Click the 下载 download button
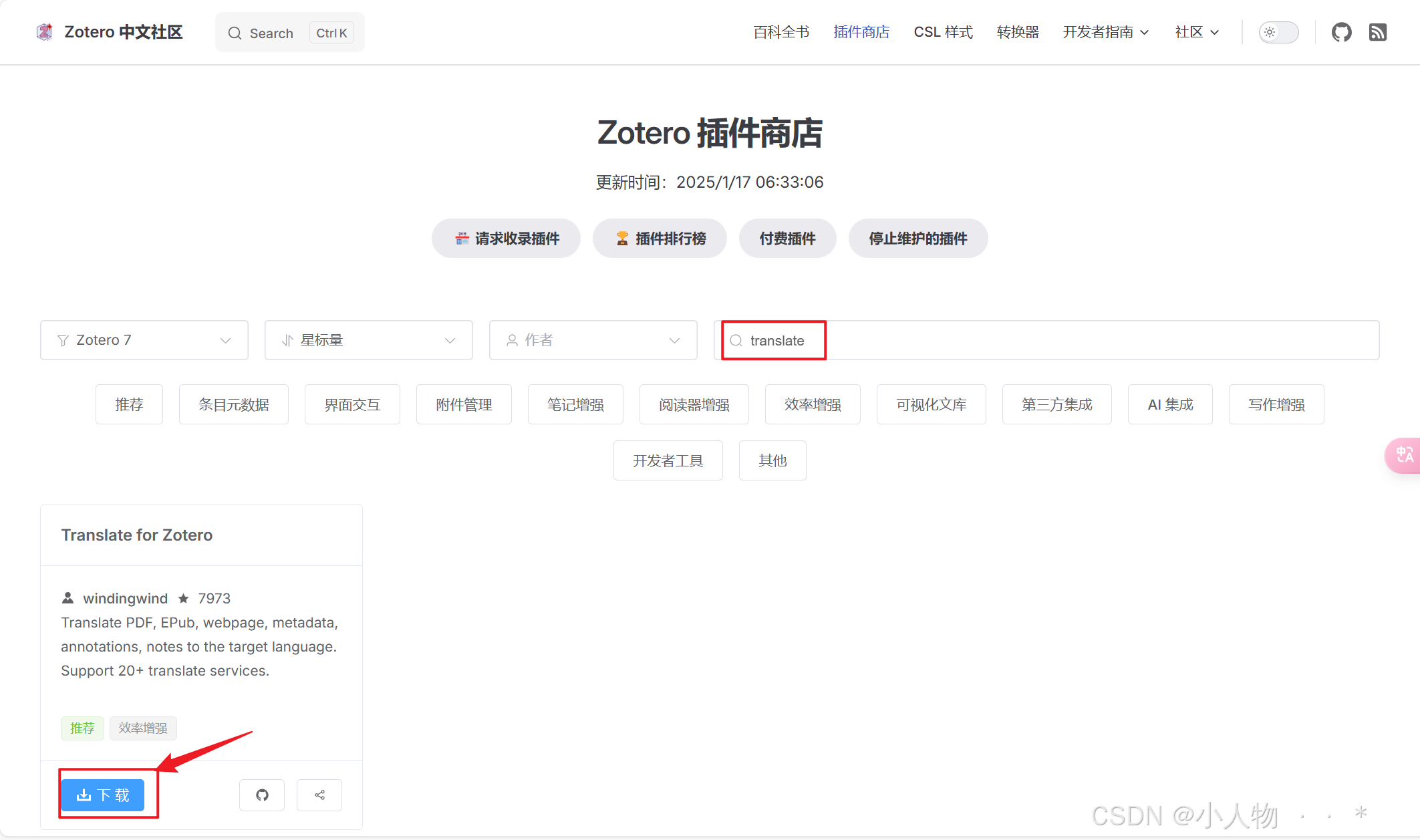The height and width of the screenshot is (840, 1420). 103,795
